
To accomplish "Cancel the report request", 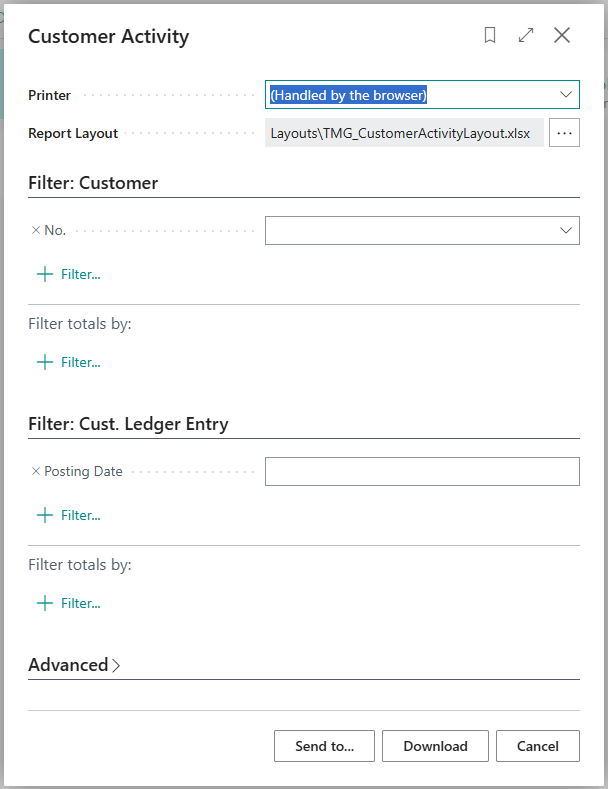I will coord(538,746).
